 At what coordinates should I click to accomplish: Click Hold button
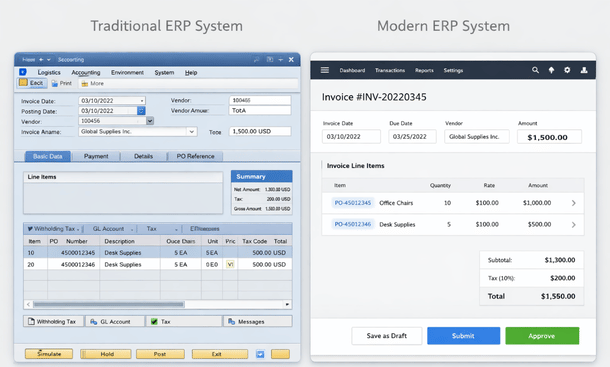tap(106, 354)
